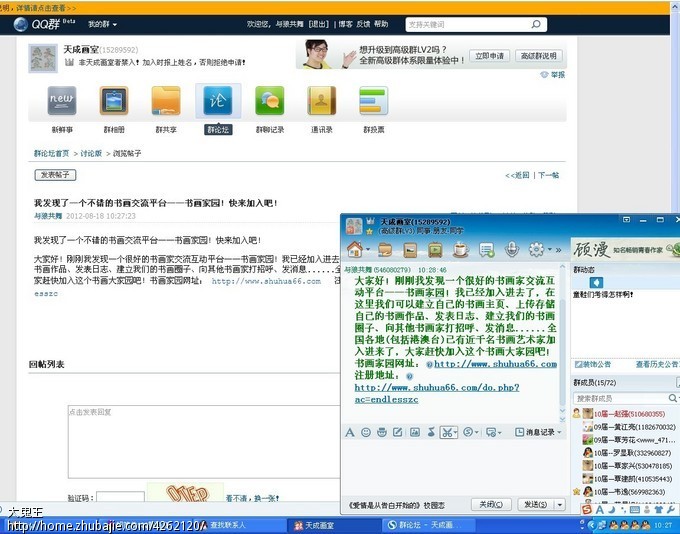Click the handwriting pencil-on-pad icon in chat
Image resolution: width=680 pixels, height=534 pixels.
(x=397, y=432)
